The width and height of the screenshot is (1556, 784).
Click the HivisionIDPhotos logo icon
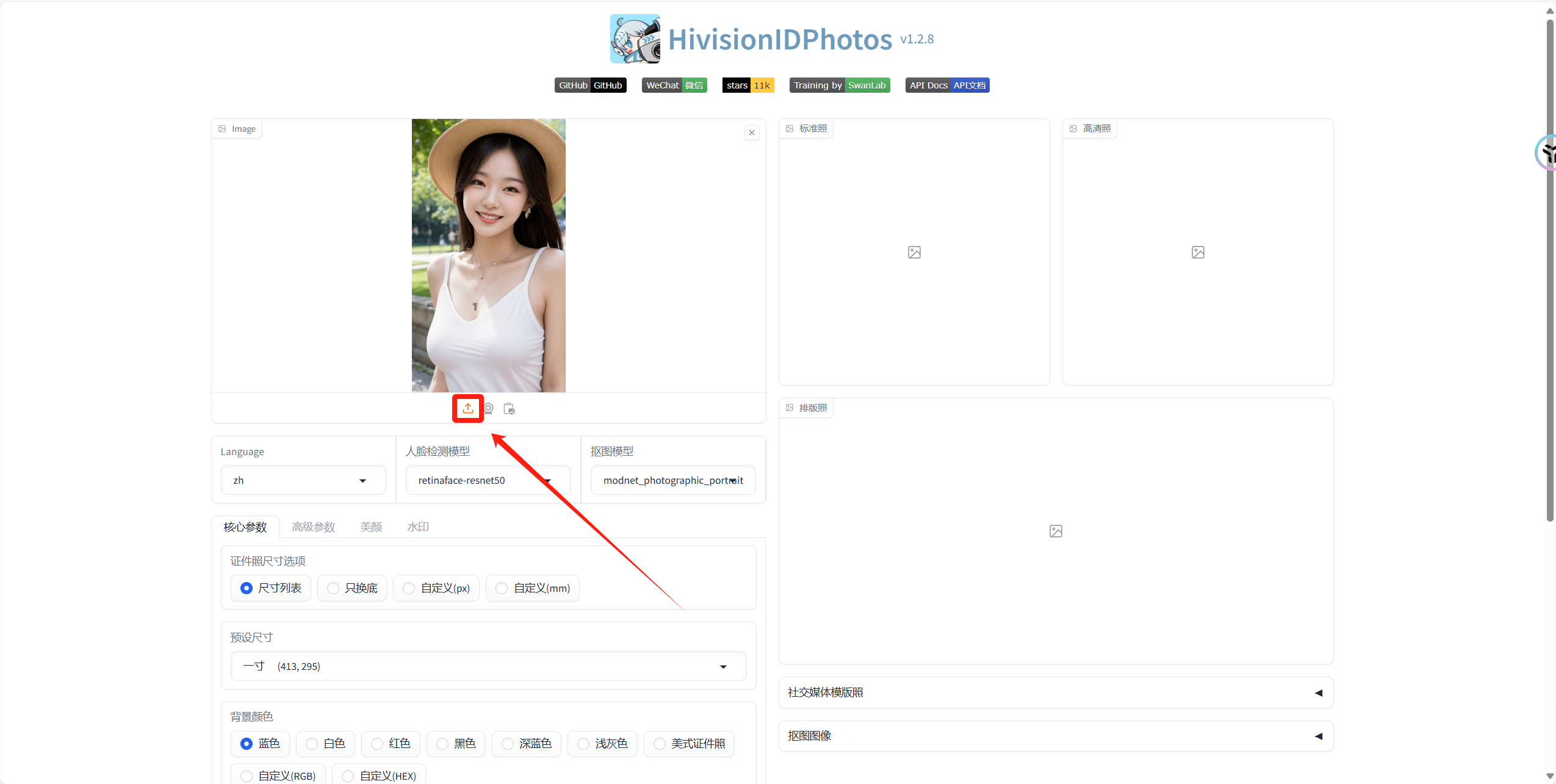[635, 38]
